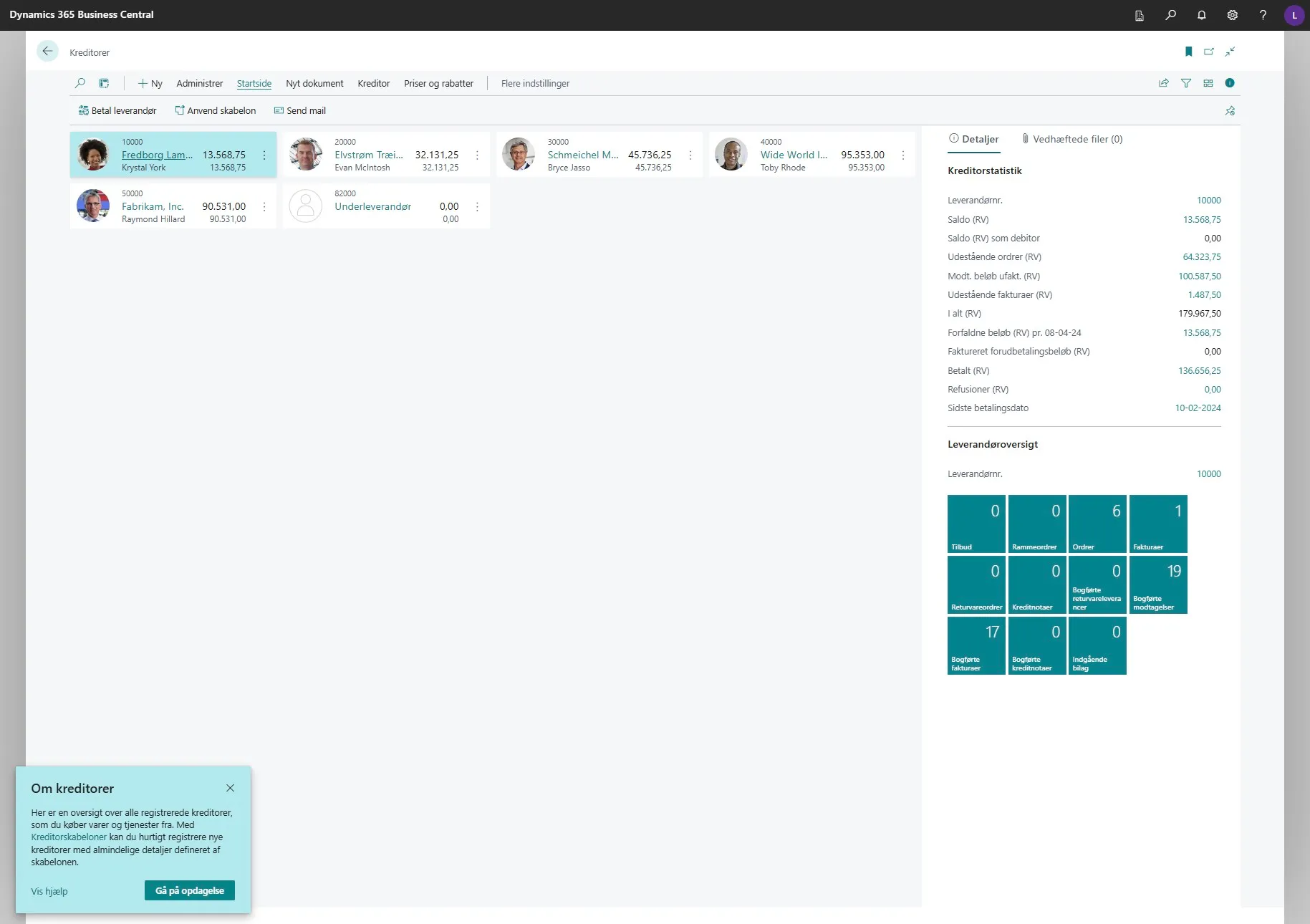
Task: Open the Elvstrøm Træi... vendor link
Action: pos(369,155)
